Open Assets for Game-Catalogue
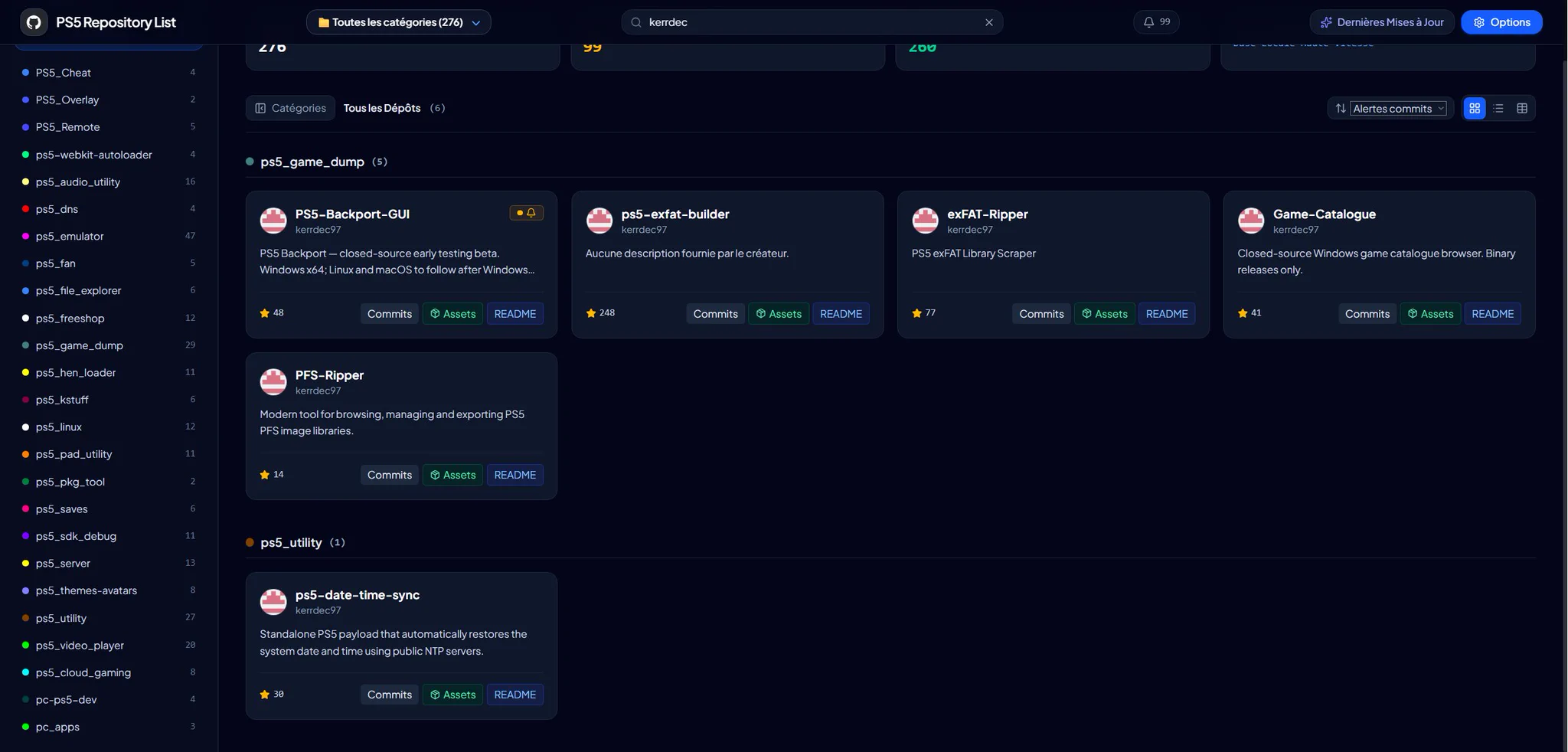 pos(1430,314)
